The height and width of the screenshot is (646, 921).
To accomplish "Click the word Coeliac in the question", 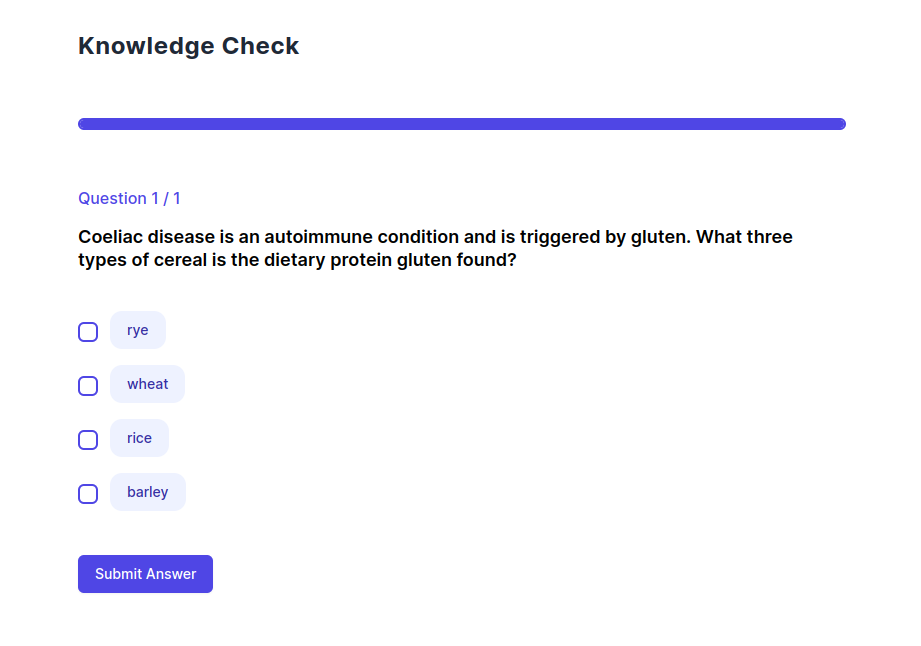I will (110, 238).
